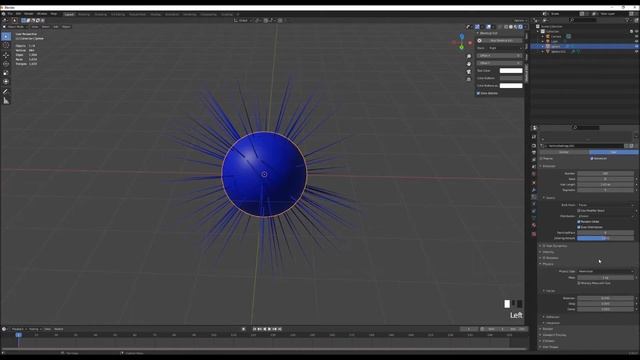640x360 pixels.
Task: Expand the Viewport Display panel
Action: [x=554, y=335]
